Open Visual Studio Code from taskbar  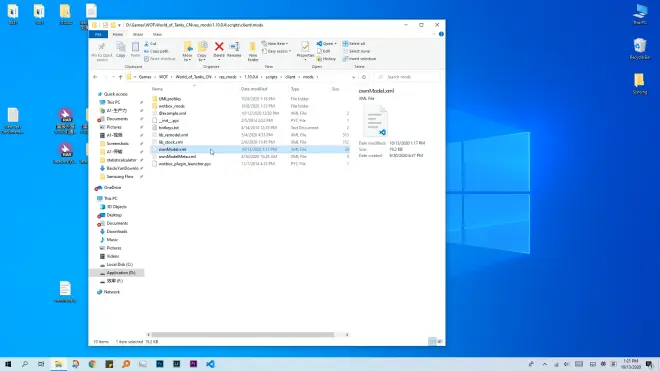210,363
